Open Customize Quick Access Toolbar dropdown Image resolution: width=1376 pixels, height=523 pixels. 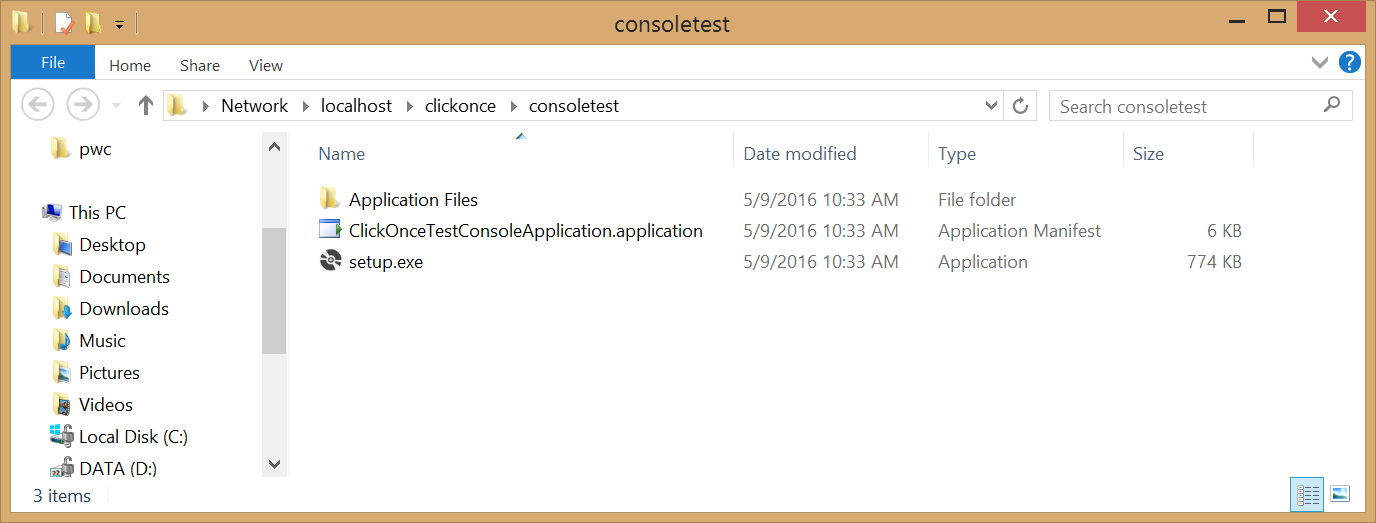[119, 23]
